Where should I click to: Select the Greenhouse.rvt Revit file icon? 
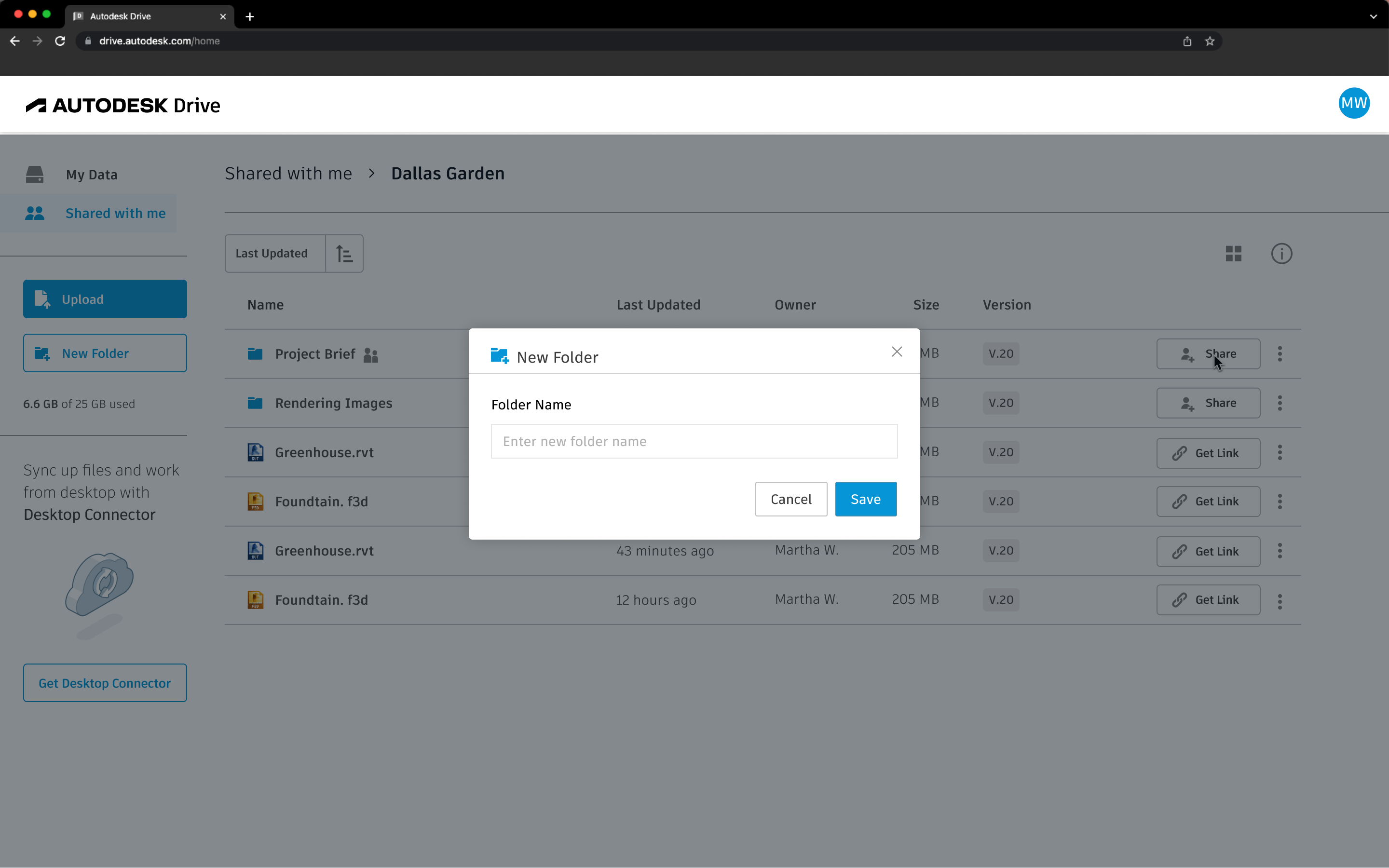coord(256,452)
